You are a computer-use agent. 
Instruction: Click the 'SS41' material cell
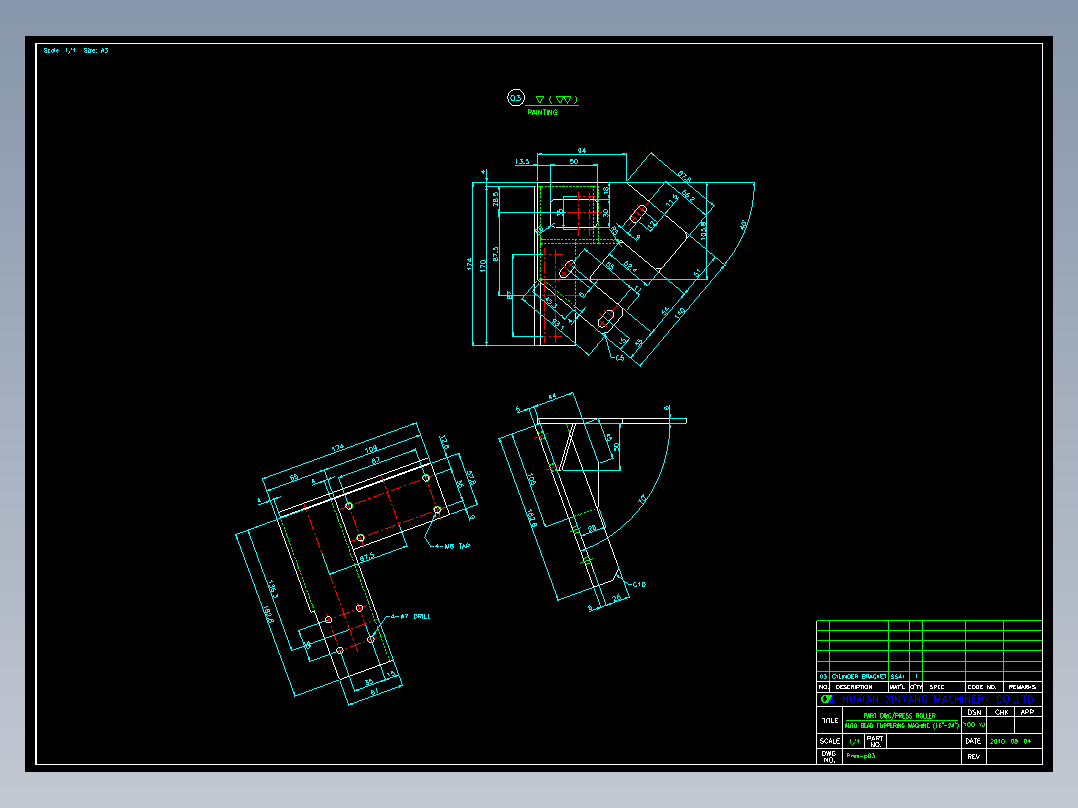click(897, 677)
